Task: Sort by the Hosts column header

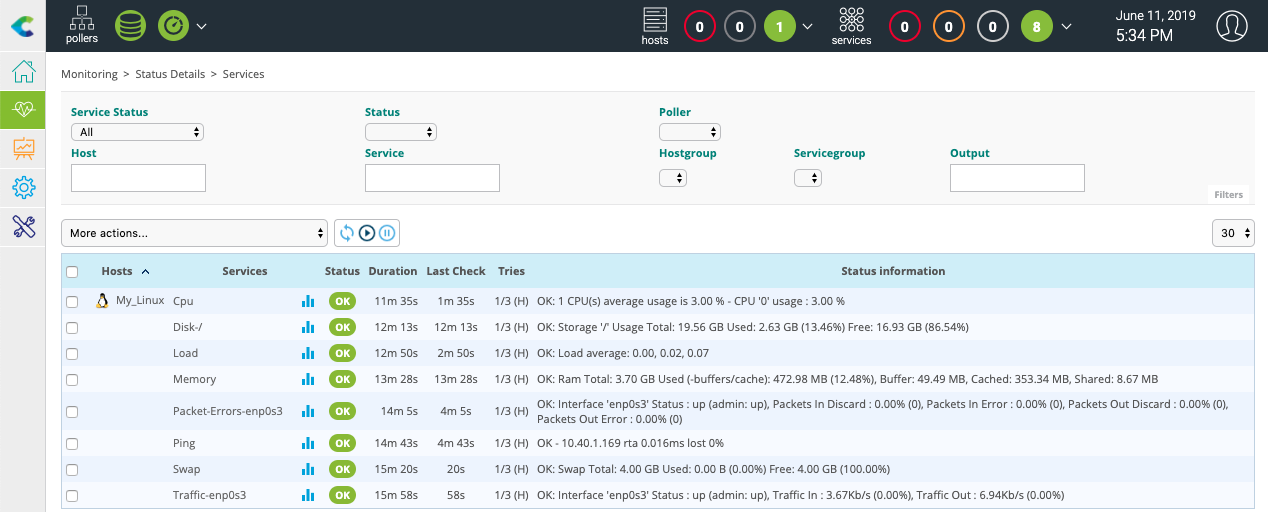Action: 117,271
